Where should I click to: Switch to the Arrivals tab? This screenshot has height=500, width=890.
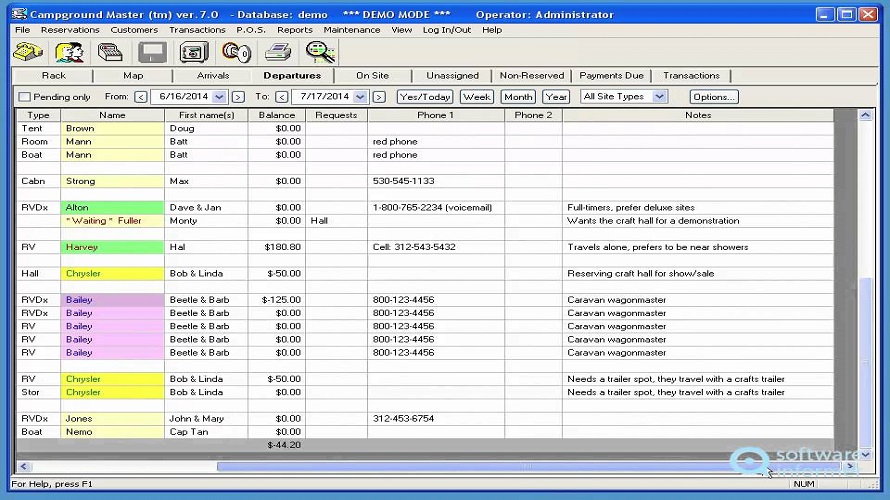coord(213,76)
